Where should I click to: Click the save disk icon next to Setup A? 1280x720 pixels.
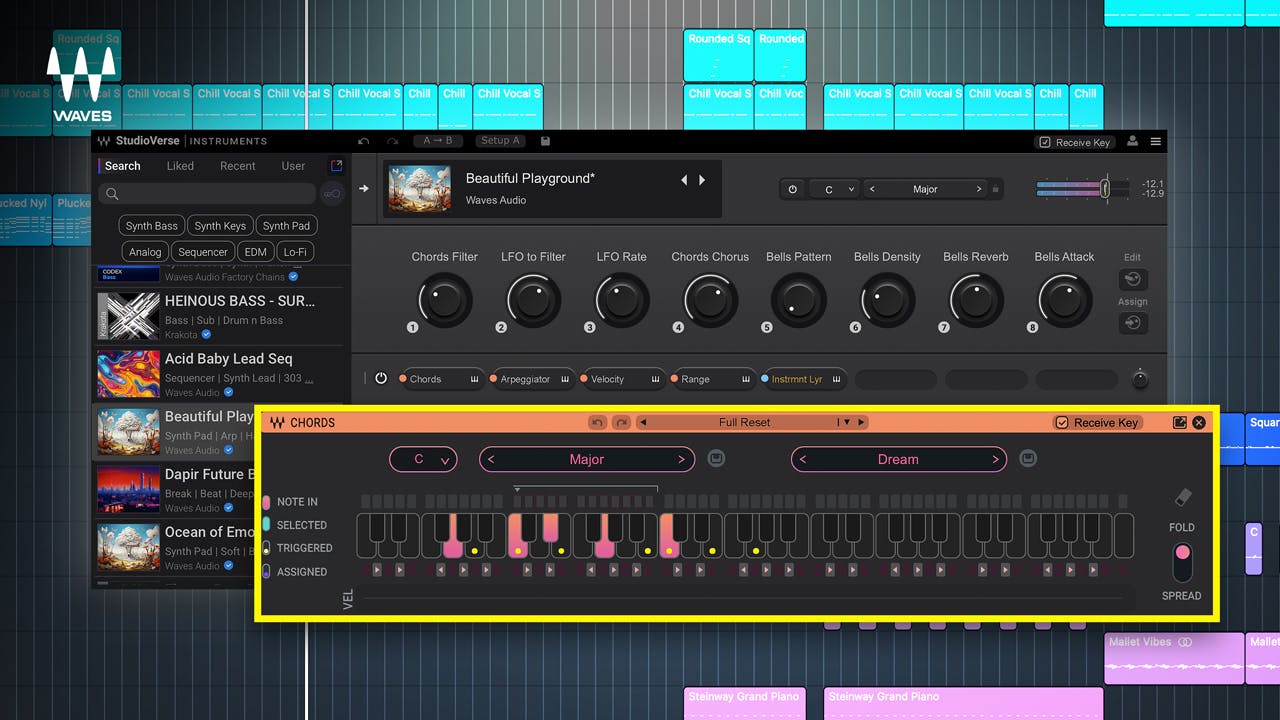545,141
